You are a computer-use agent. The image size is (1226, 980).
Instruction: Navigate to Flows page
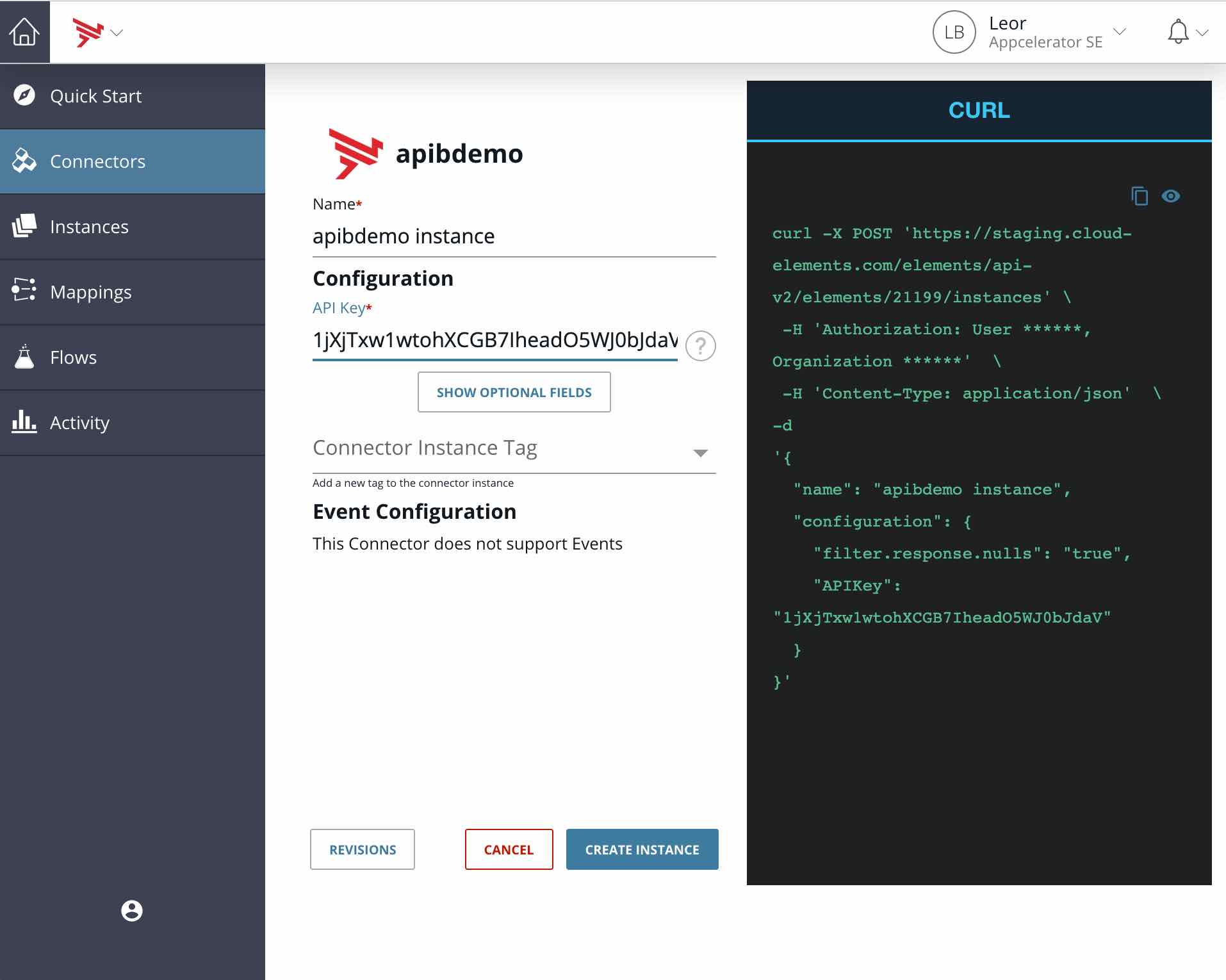click(x=133, y=357)
